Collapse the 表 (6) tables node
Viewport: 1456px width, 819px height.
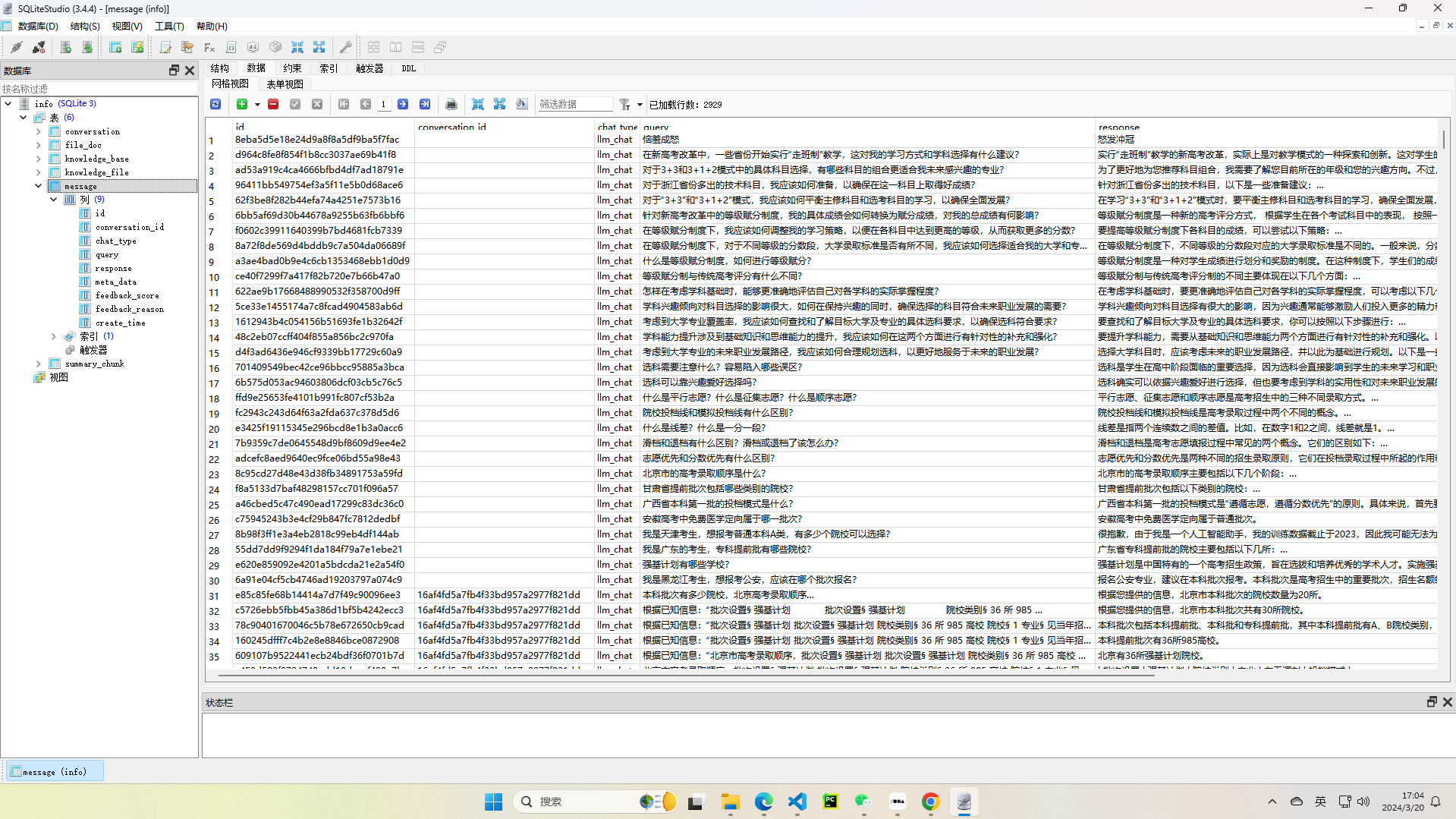click(x=24, y=117)
